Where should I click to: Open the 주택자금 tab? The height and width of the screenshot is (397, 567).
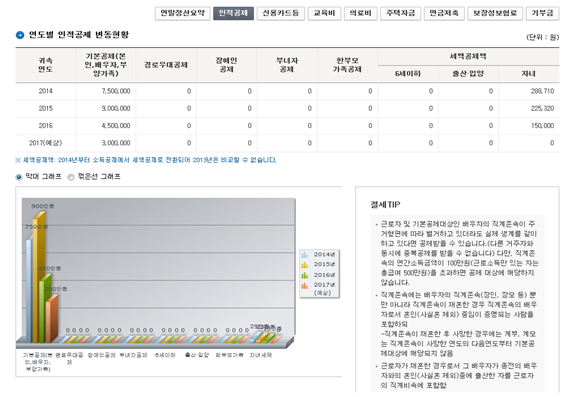(x=400, y=13)
